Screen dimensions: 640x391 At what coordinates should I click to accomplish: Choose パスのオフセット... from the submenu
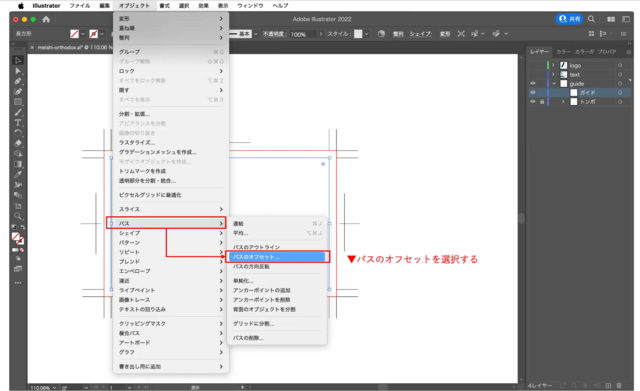(x=277, y=257)
